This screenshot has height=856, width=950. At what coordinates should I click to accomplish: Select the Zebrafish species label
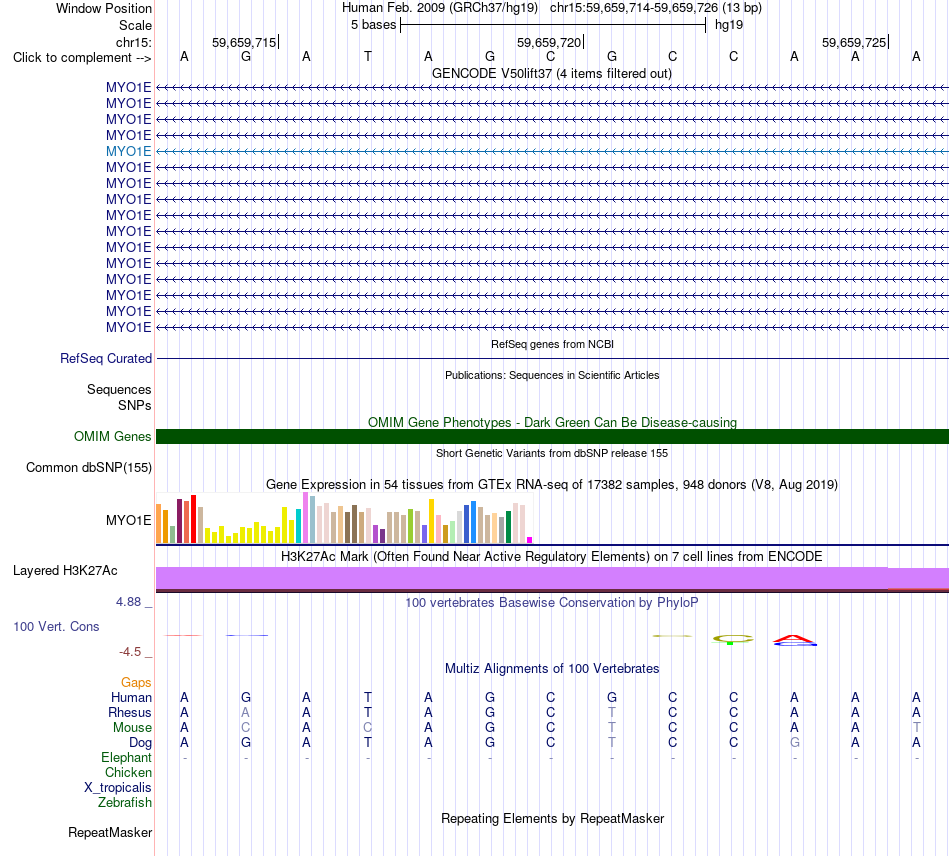click(x=125, y=803)
